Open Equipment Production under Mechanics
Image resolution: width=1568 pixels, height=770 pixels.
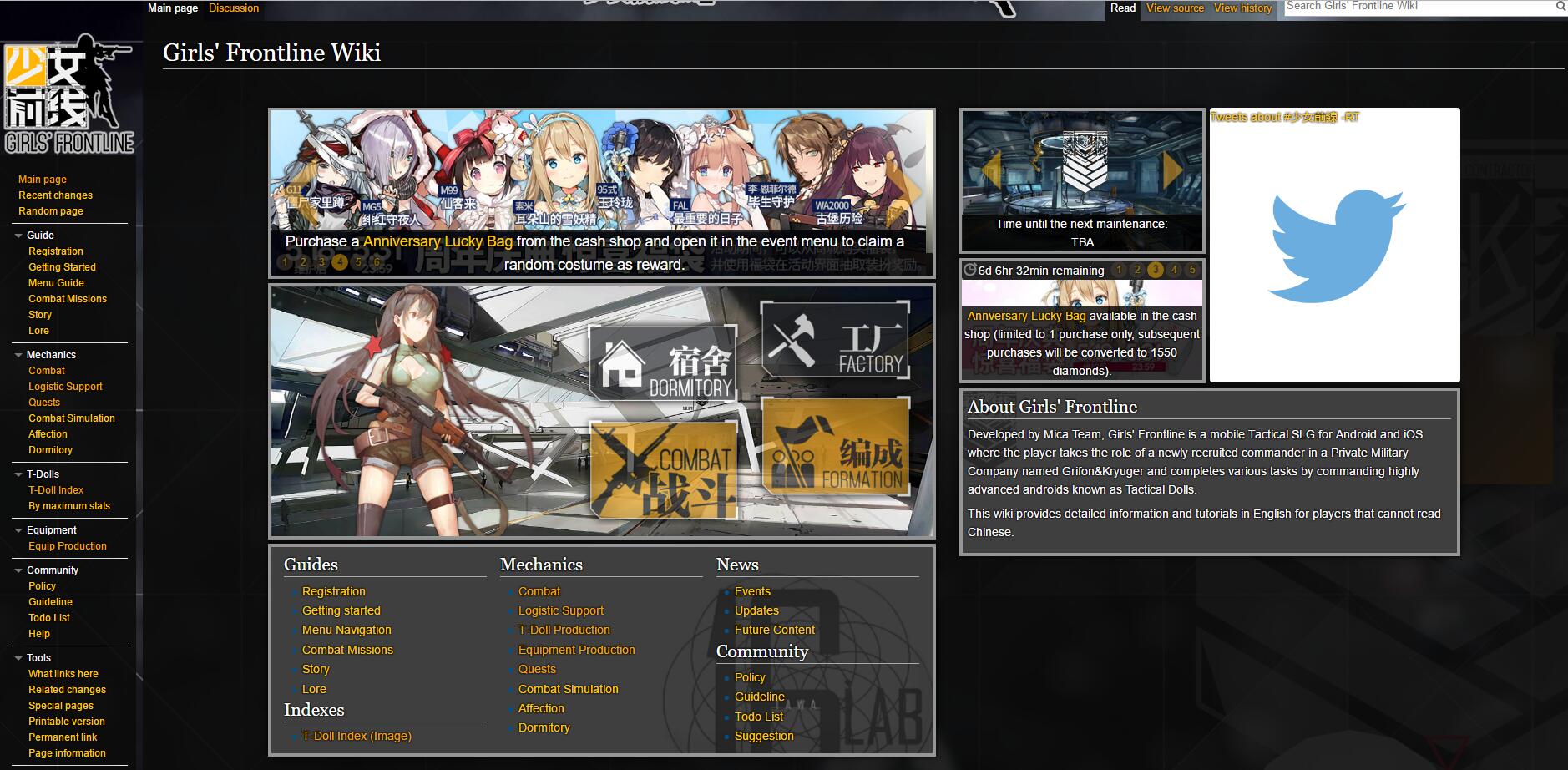click(577, 650)
